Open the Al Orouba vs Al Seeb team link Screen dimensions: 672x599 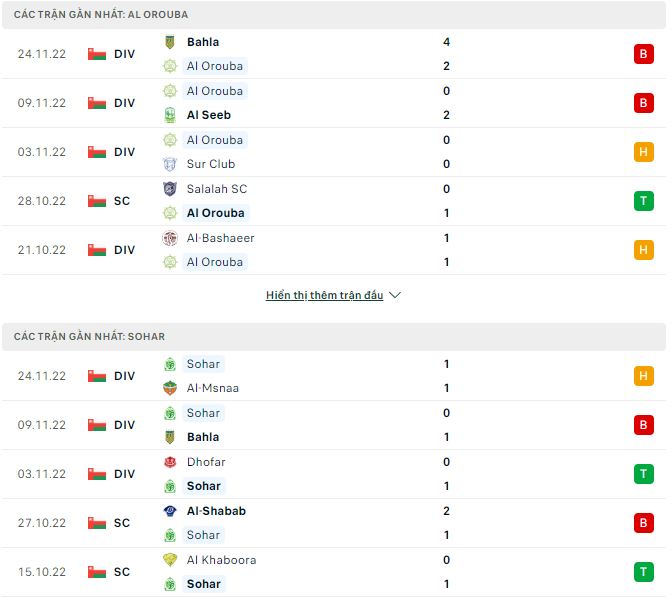click(214, 91)
